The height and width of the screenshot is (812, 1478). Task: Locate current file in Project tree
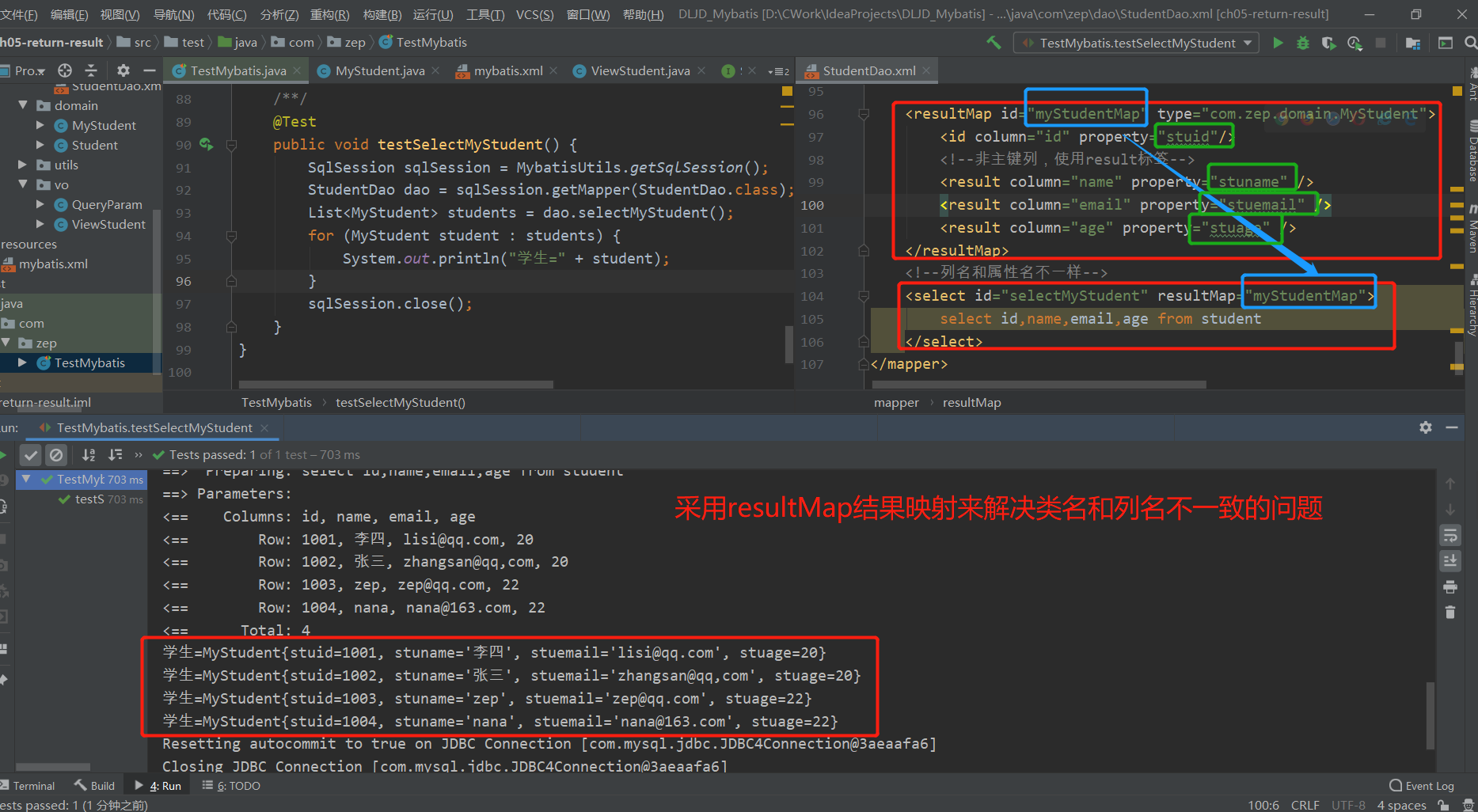click(x=65, y=70)
